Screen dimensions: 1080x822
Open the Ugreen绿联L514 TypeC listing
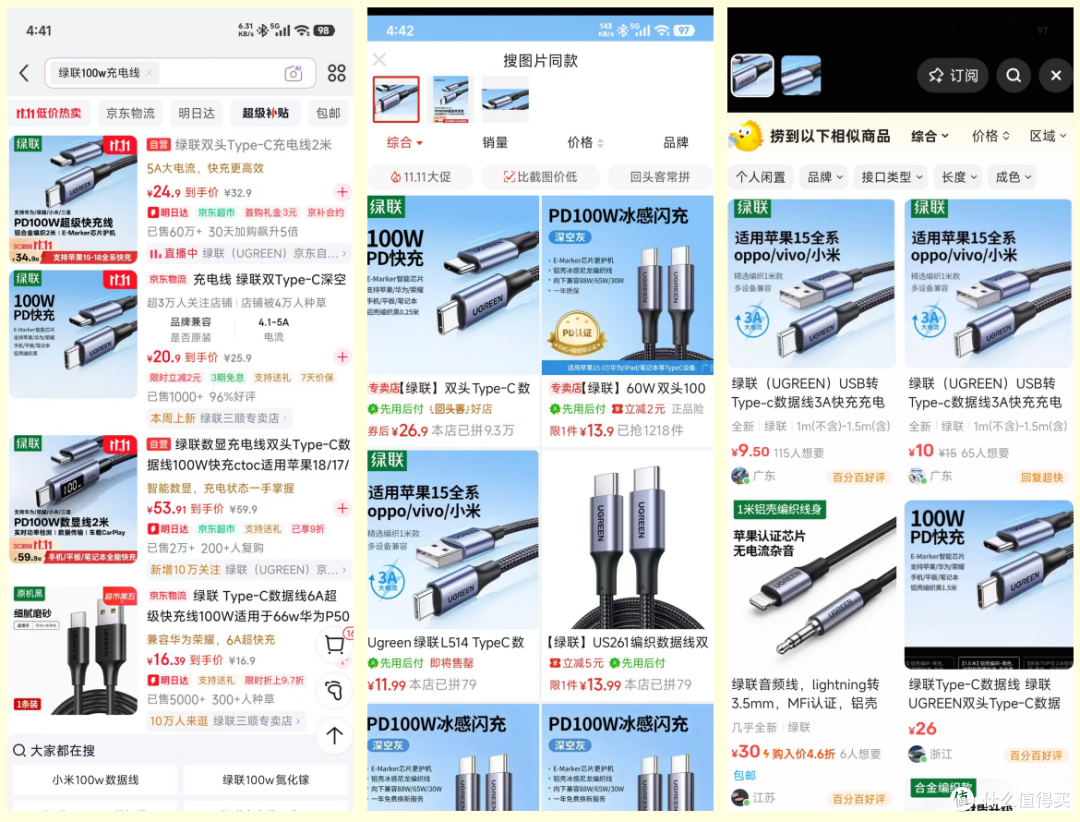(x=453, y=573)
